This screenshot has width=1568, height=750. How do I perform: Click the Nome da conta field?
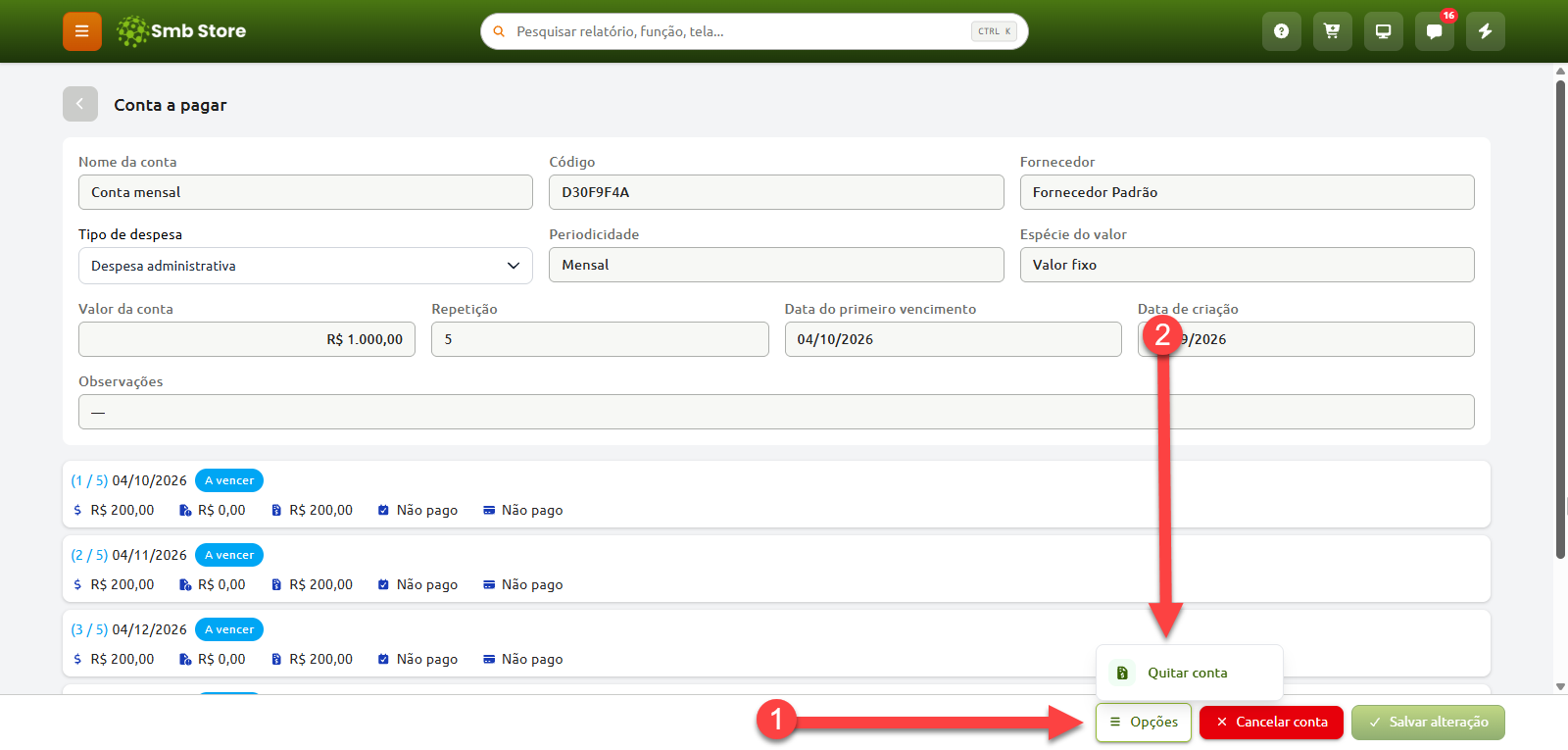pyautogui.click(x=306, y=192)
